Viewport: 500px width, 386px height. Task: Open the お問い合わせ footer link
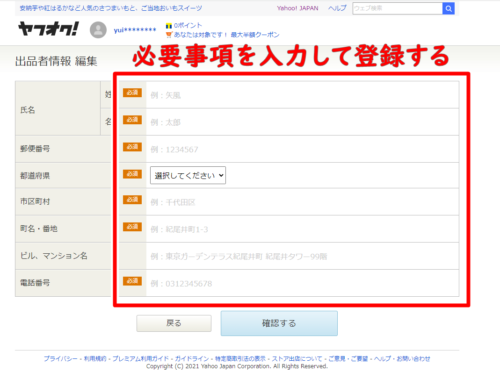413,359
